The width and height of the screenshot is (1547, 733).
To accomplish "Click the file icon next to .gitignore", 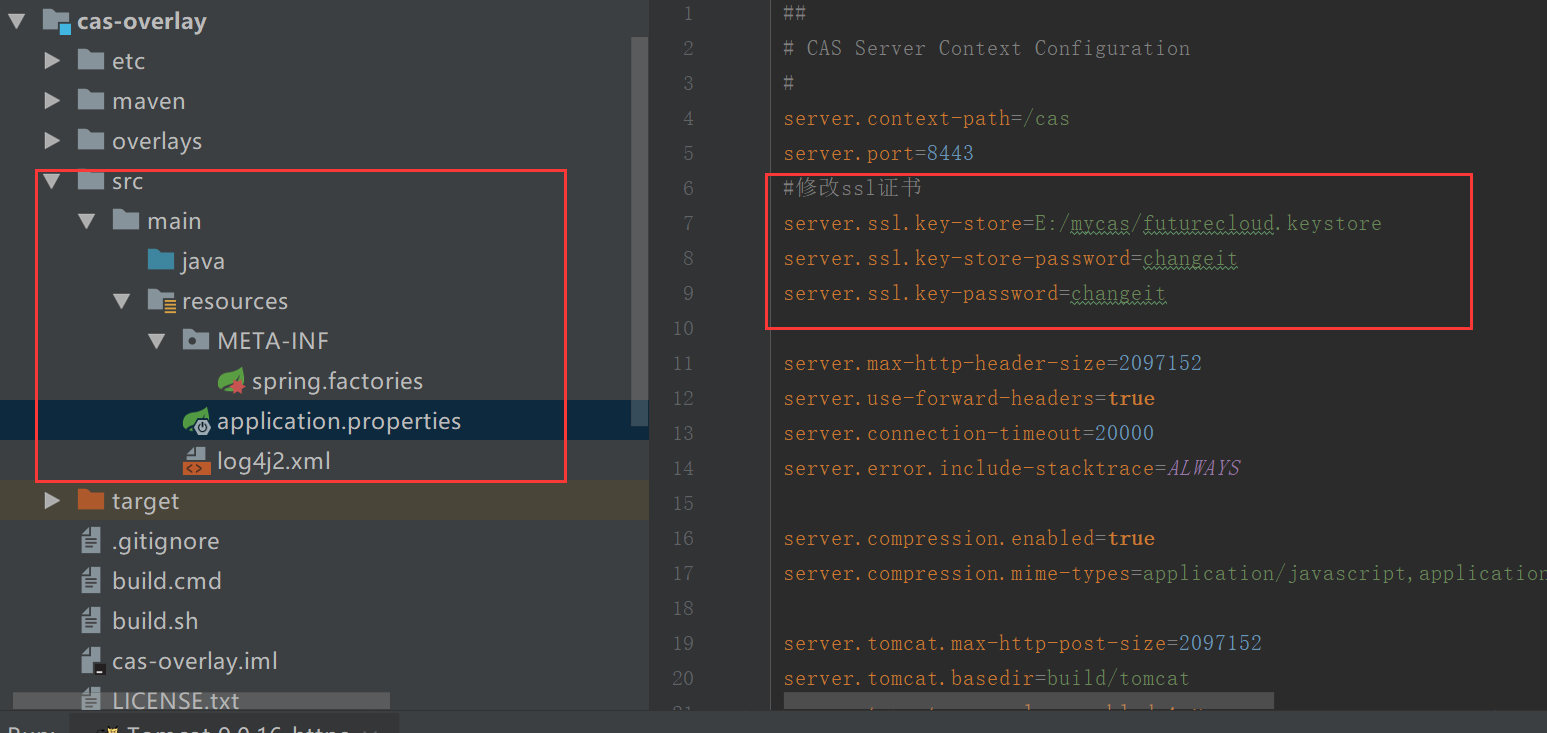I will 90,540.
